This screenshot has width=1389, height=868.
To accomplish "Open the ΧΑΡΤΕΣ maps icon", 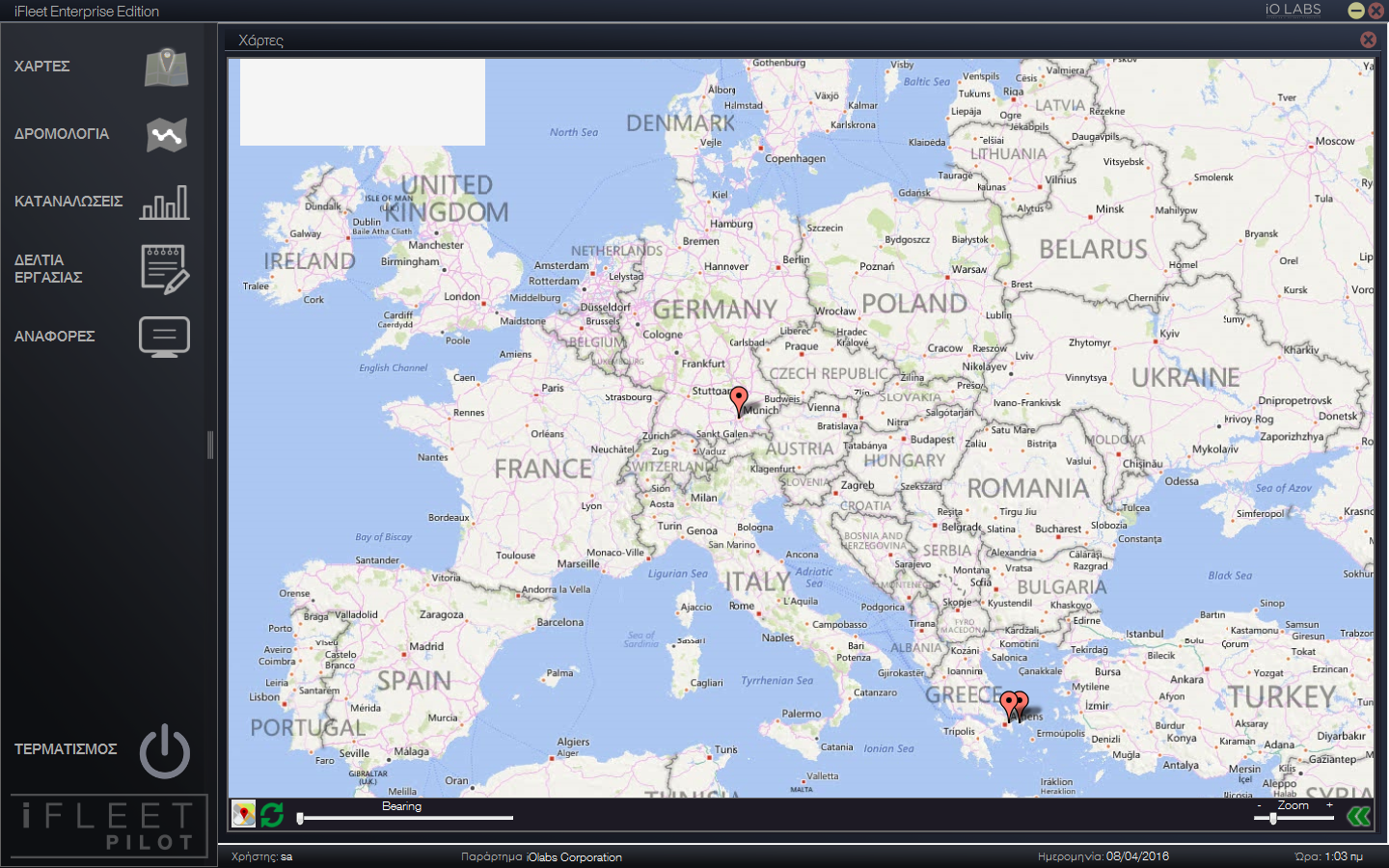I will tap(166, 68).
